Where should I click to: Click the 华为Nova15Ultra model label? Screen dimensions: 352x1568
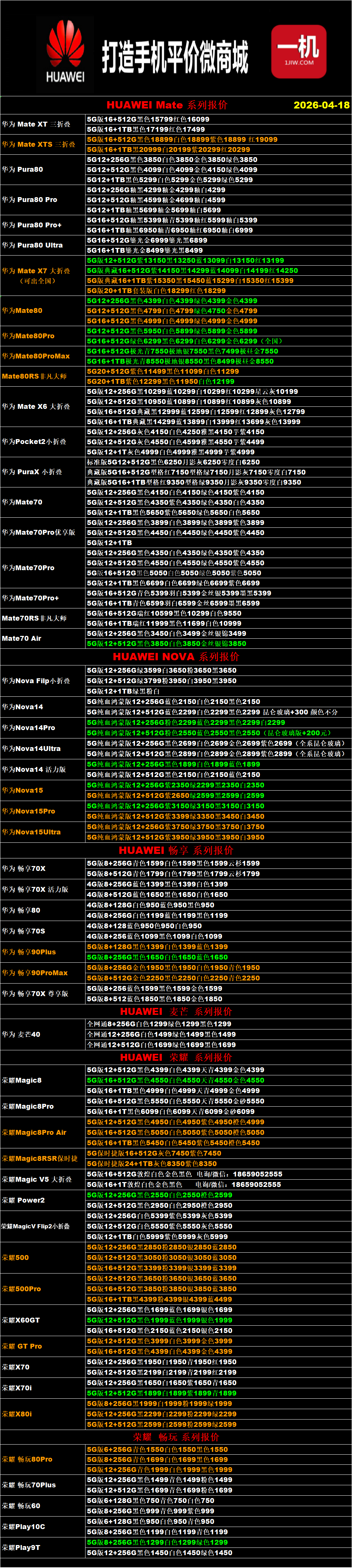click(32, 832)
